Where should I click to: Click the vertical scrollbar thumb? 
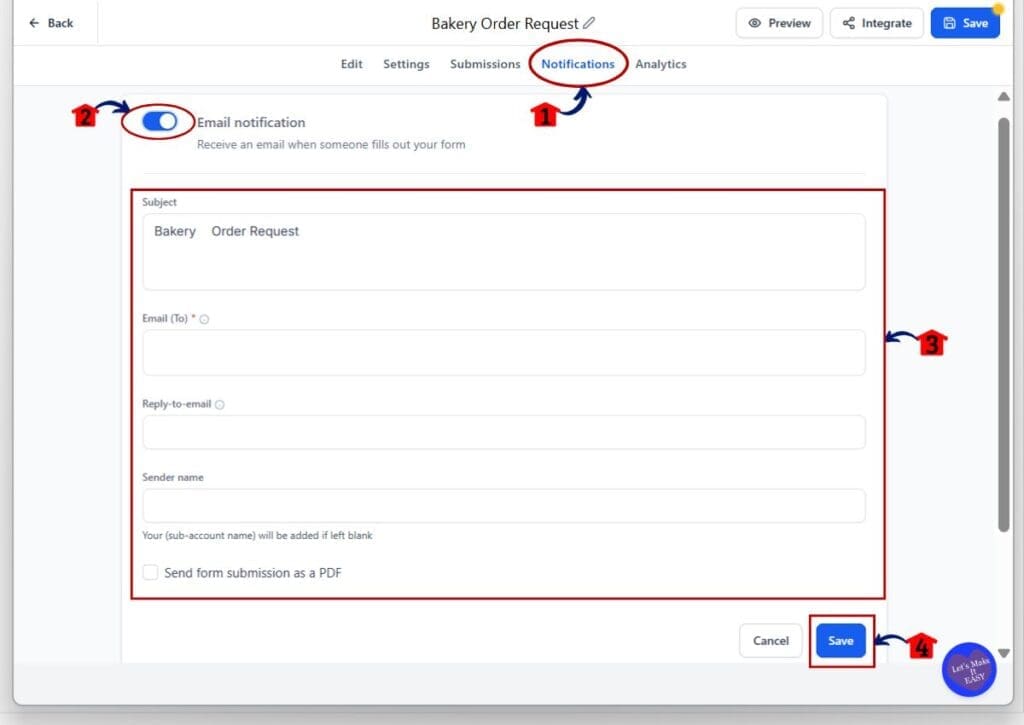(1004, 325)
